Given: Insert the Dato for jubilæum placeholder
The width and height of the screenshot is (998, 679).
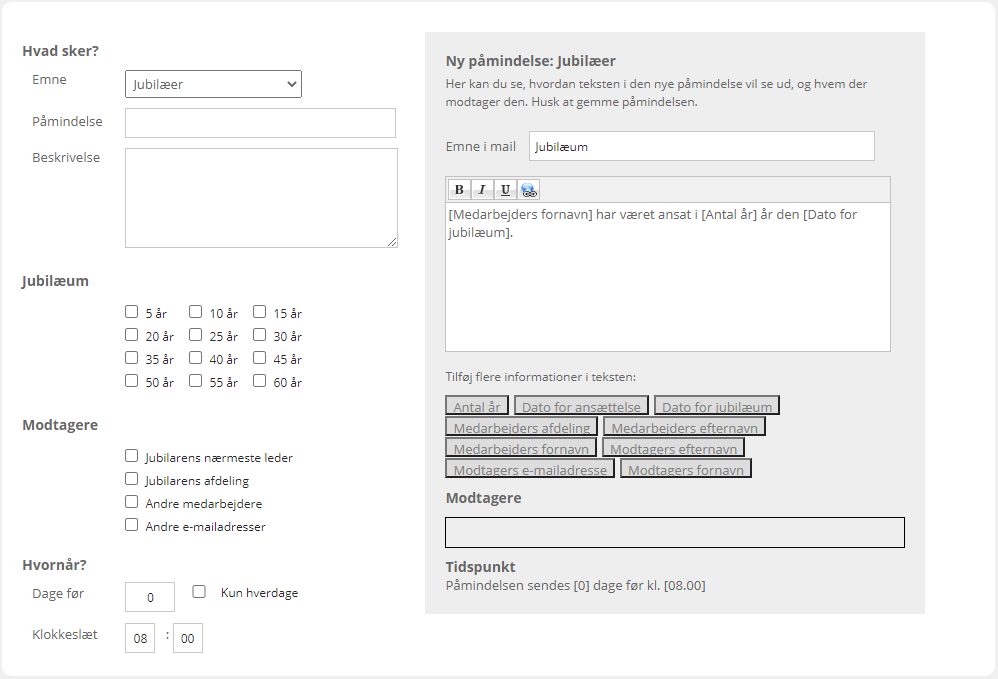Looking at the screenshot, I should [717, 406].
